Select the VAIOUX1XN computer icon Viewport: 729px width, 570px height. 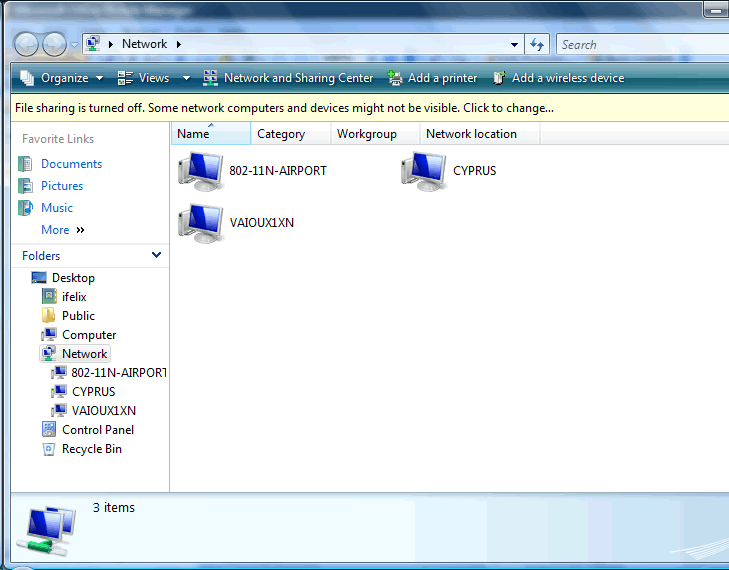200,222
